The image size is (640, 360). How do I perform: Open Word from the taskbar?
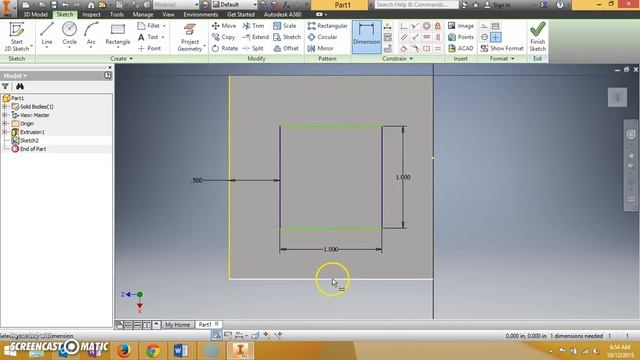[180, 350]
